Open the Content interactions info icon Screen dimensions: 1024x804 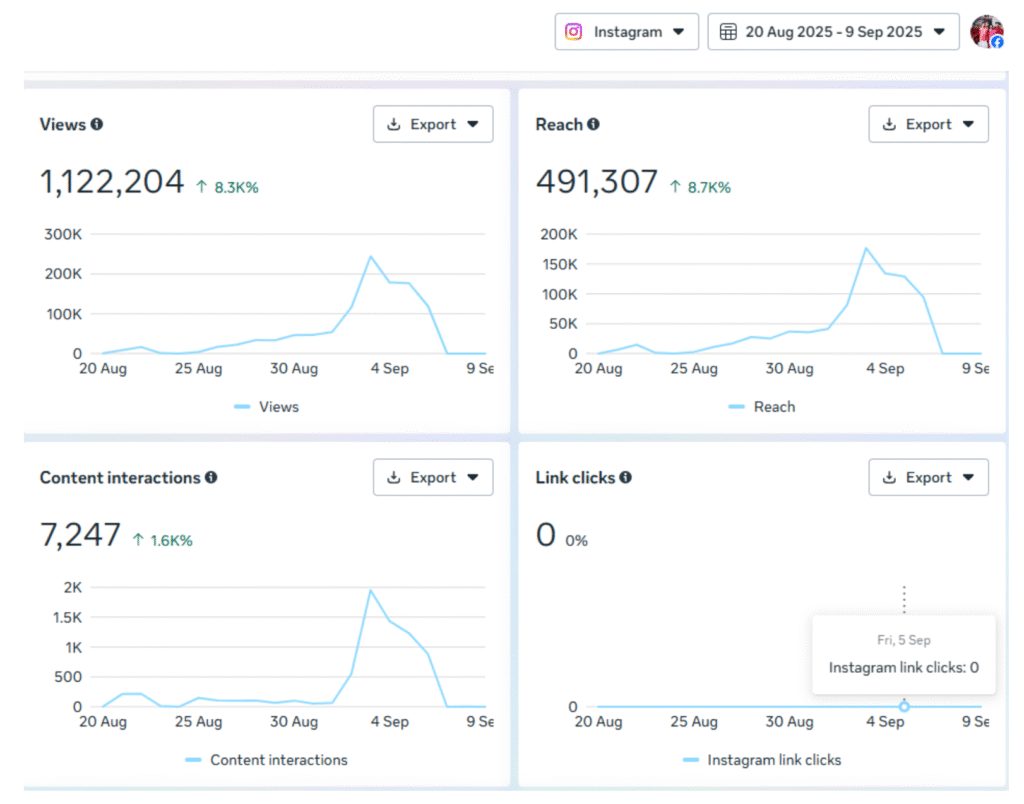pos(210,478)
